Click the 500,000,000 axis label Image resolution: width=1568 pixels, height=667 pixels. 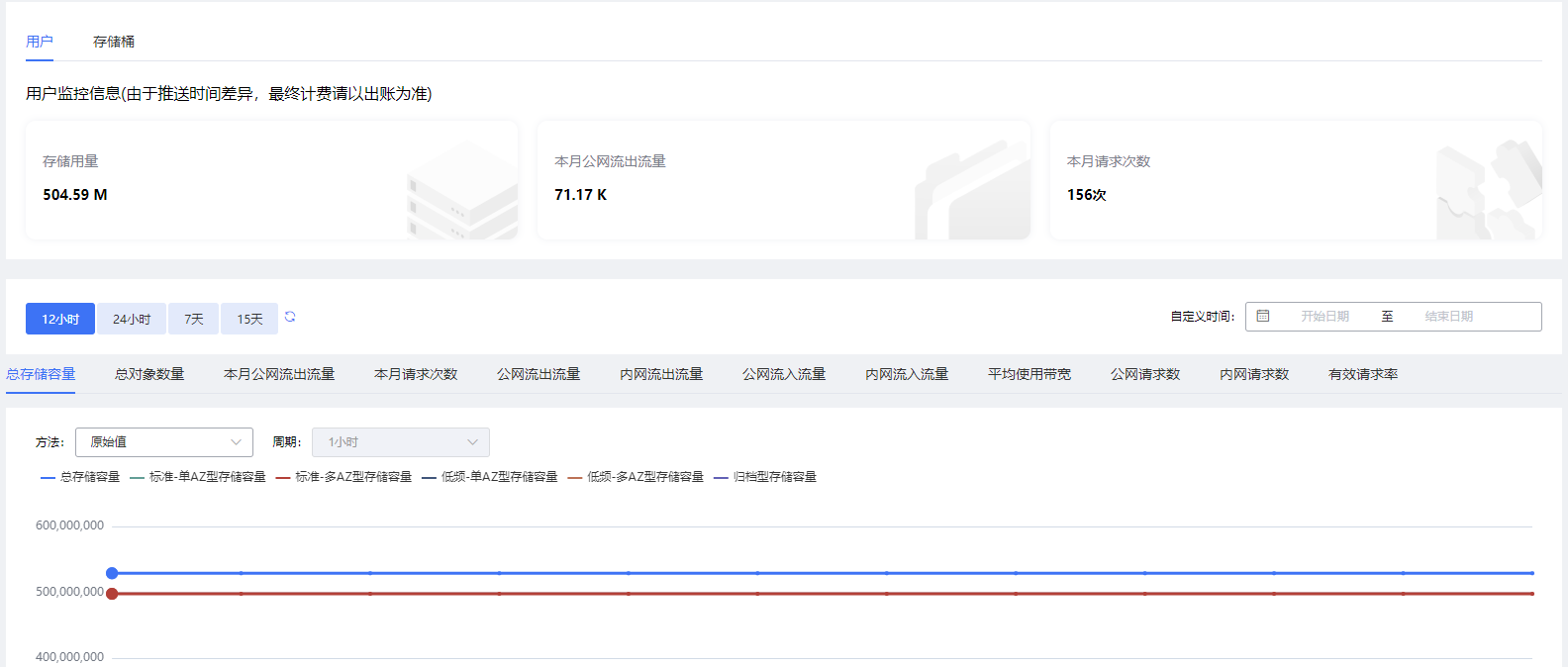point(69,592)
